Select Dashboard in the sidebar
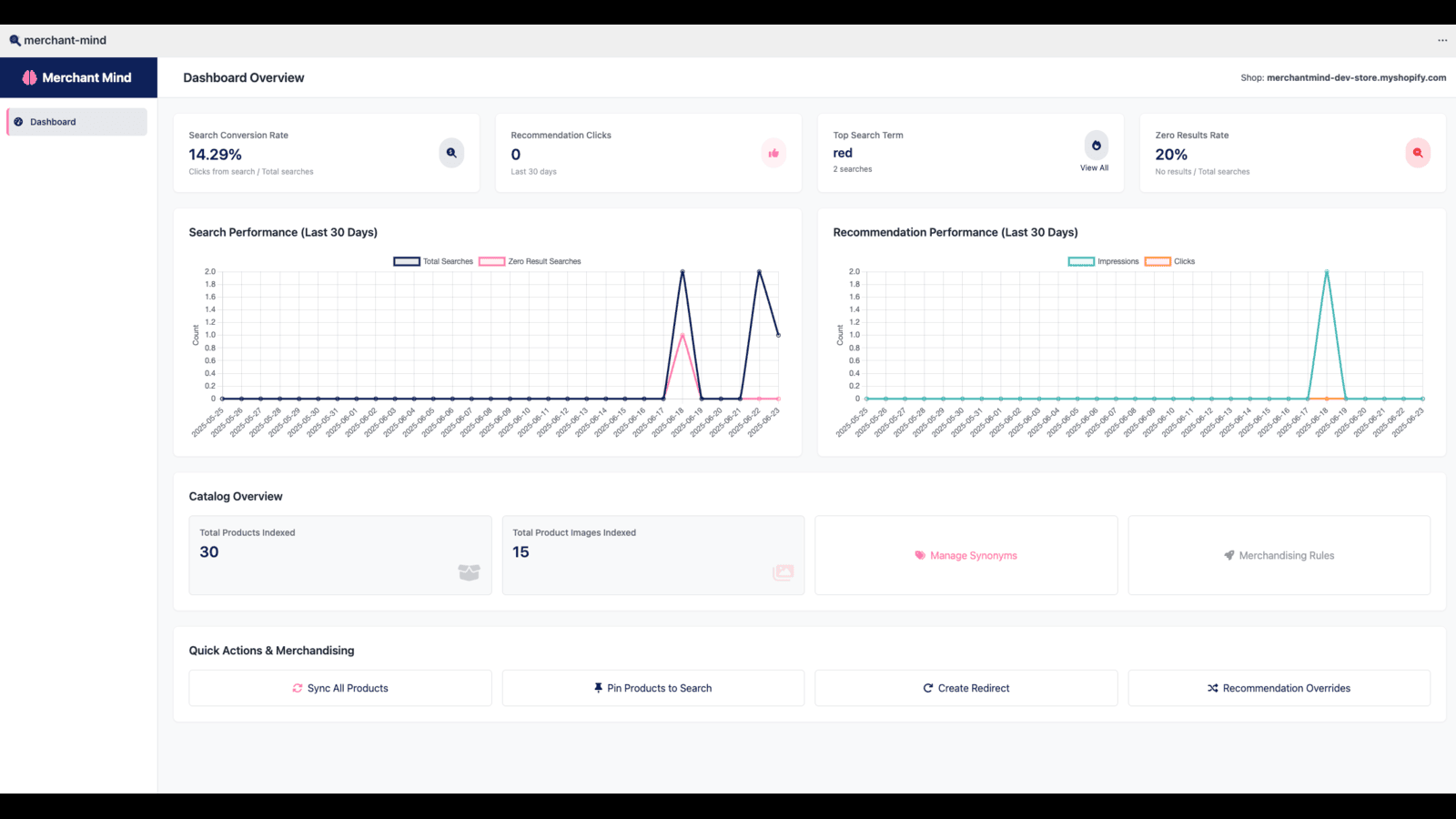1456x819 pixels. 77,122
